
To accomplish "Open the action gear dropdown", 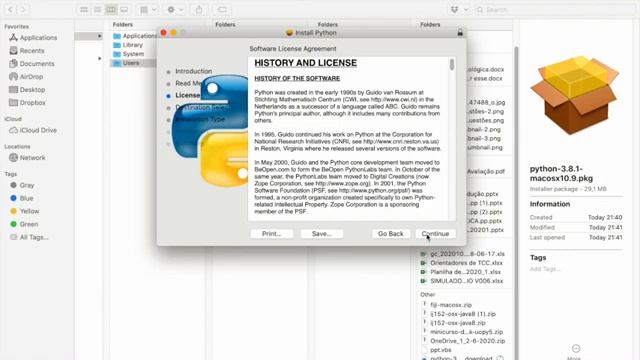I will [175, 9].
